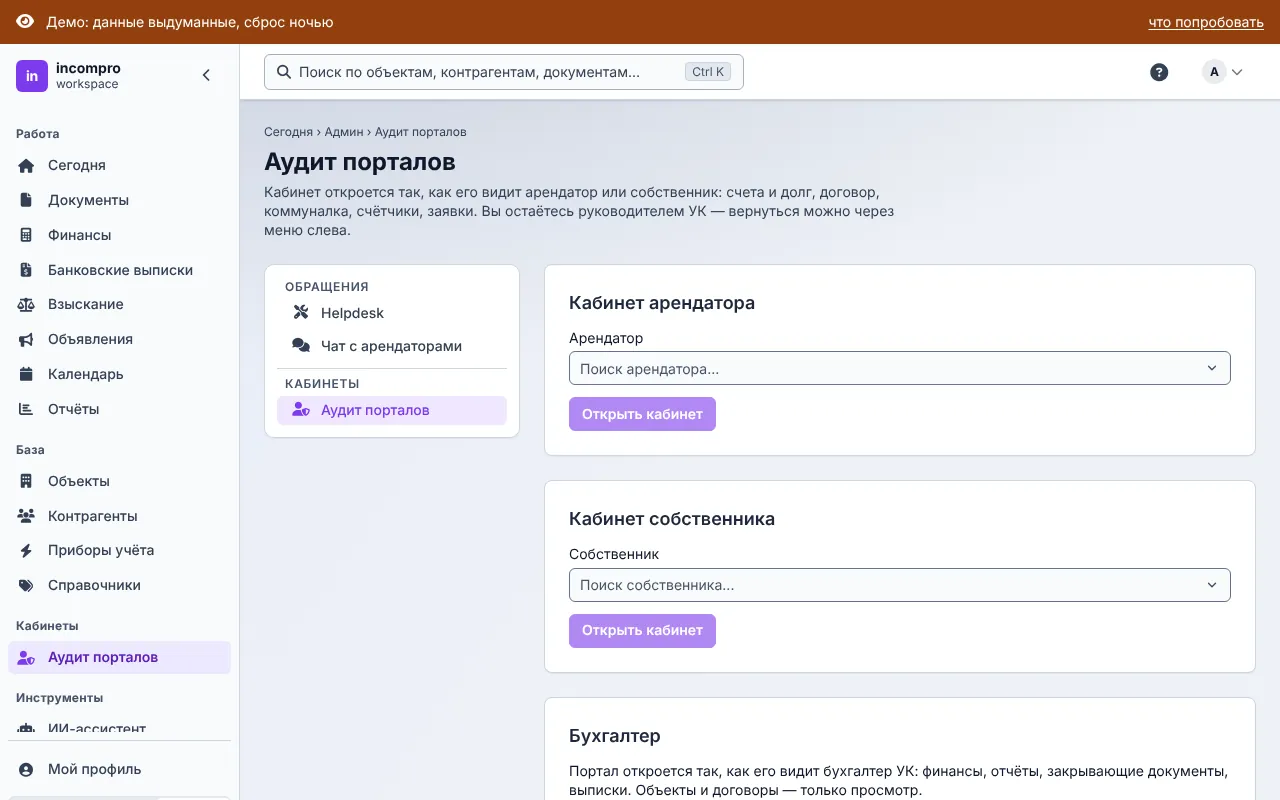
Task: Click the file icon beside Документы
Action: [27, 200]
